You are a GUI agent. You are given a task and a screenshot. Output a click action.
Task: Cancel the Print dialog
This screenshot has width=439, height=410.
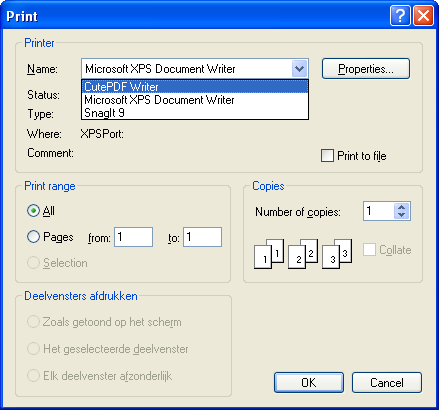click(387, 382)
